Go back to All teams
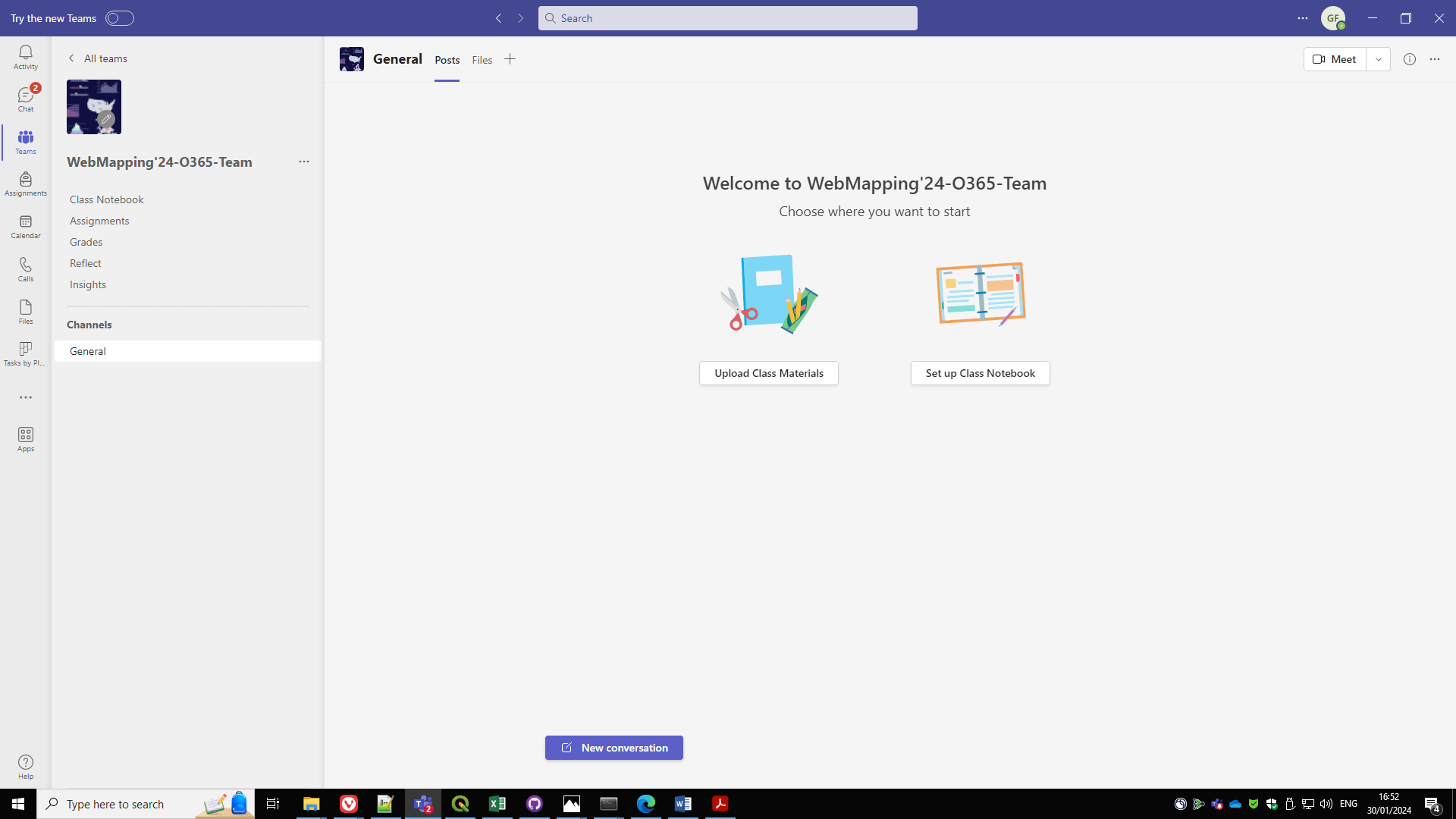The width and height of the screenshot is (1456, 819). 98,58
